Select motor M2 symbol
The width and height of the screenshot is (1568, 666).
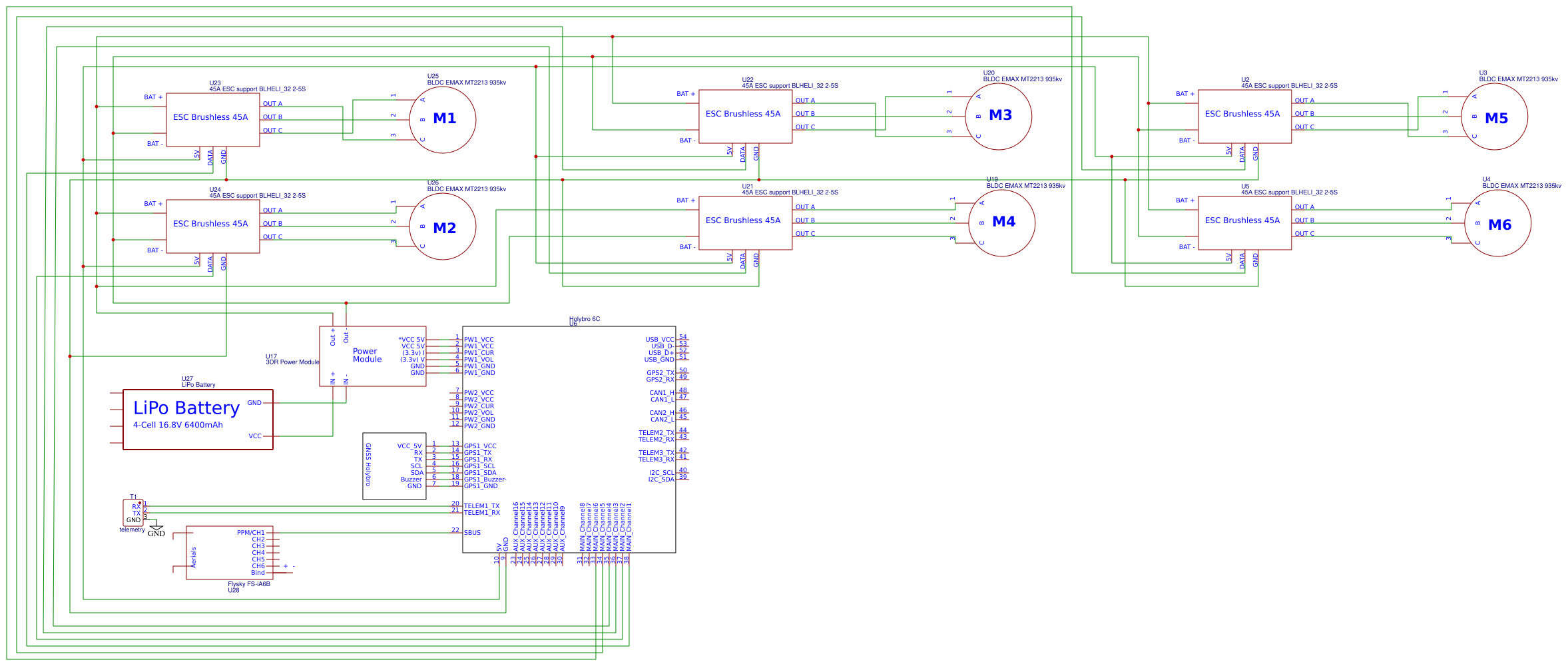pyautogui.click(x=443, y=226)
